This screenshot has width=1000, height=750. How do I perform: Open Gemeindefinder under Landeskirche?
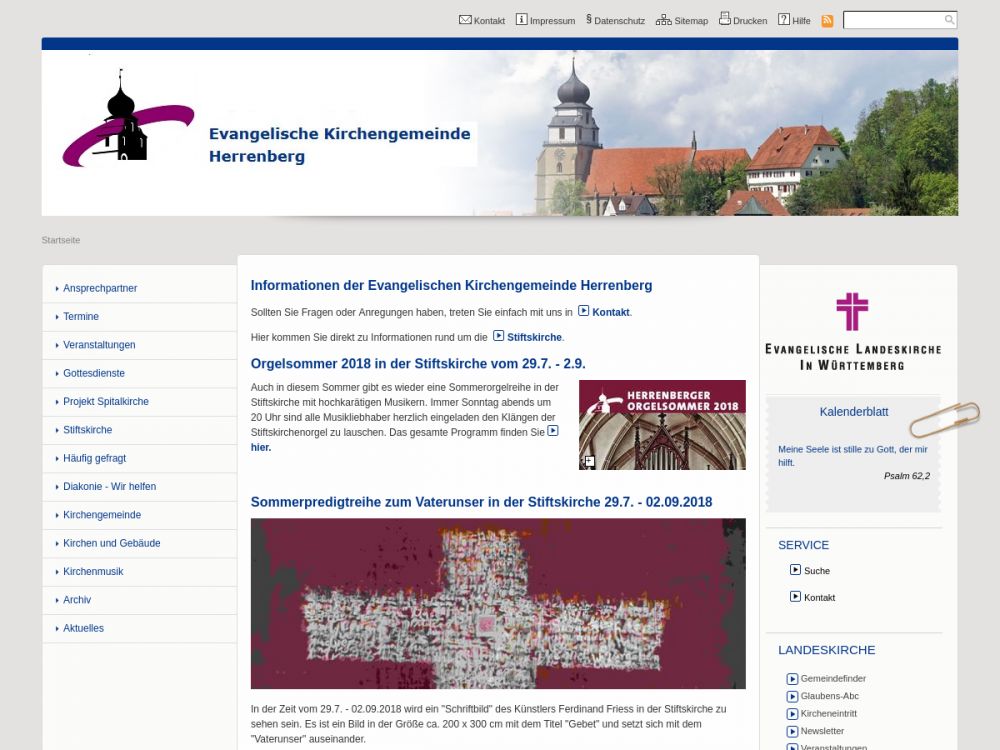(832, 679)
